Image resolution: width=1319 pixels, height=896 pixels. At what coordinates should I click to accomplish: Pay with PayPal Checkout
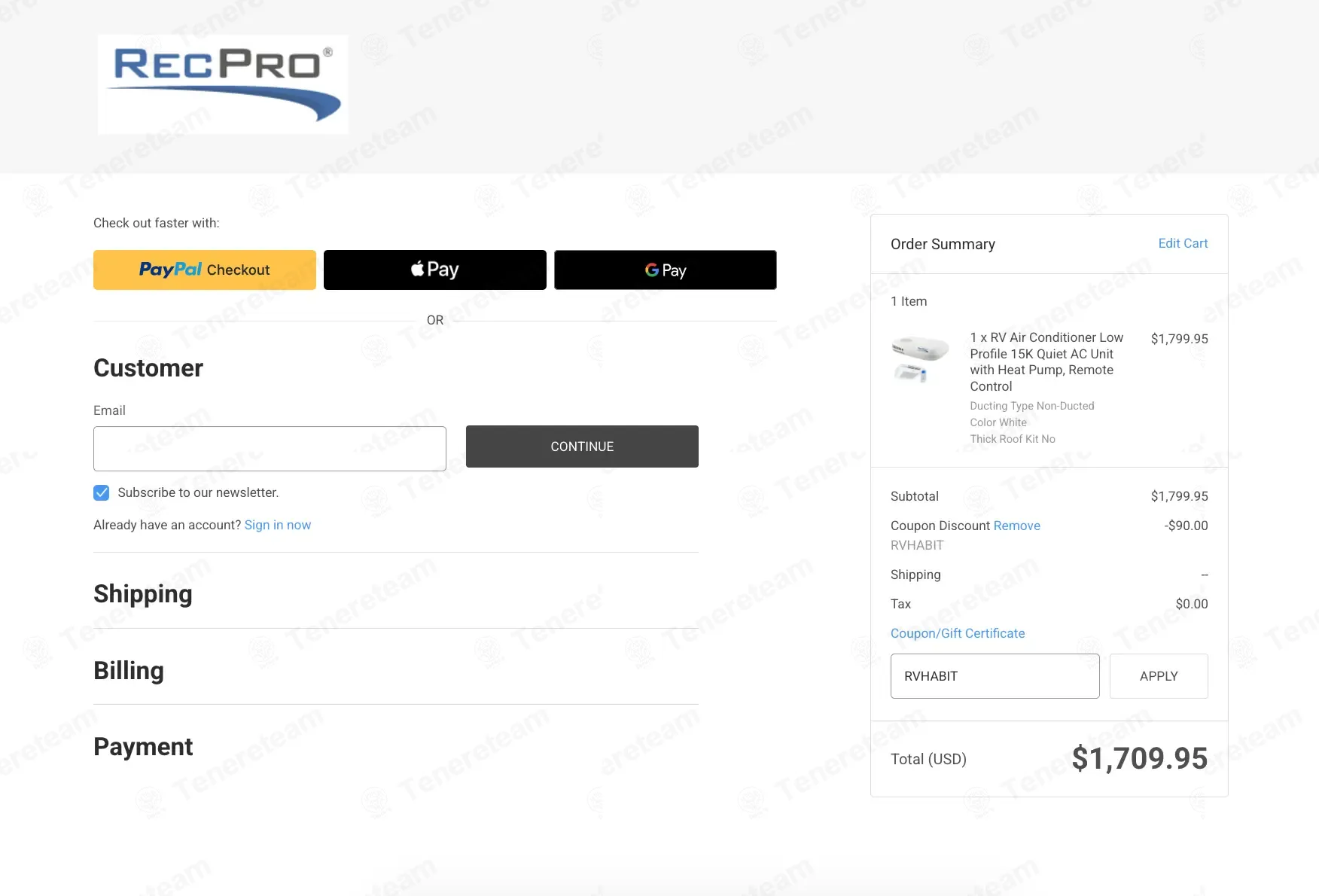204,270
